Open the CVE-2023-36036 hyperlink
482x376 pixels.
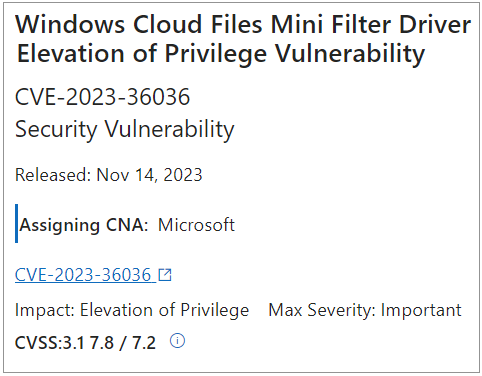(x=83, y=275)
